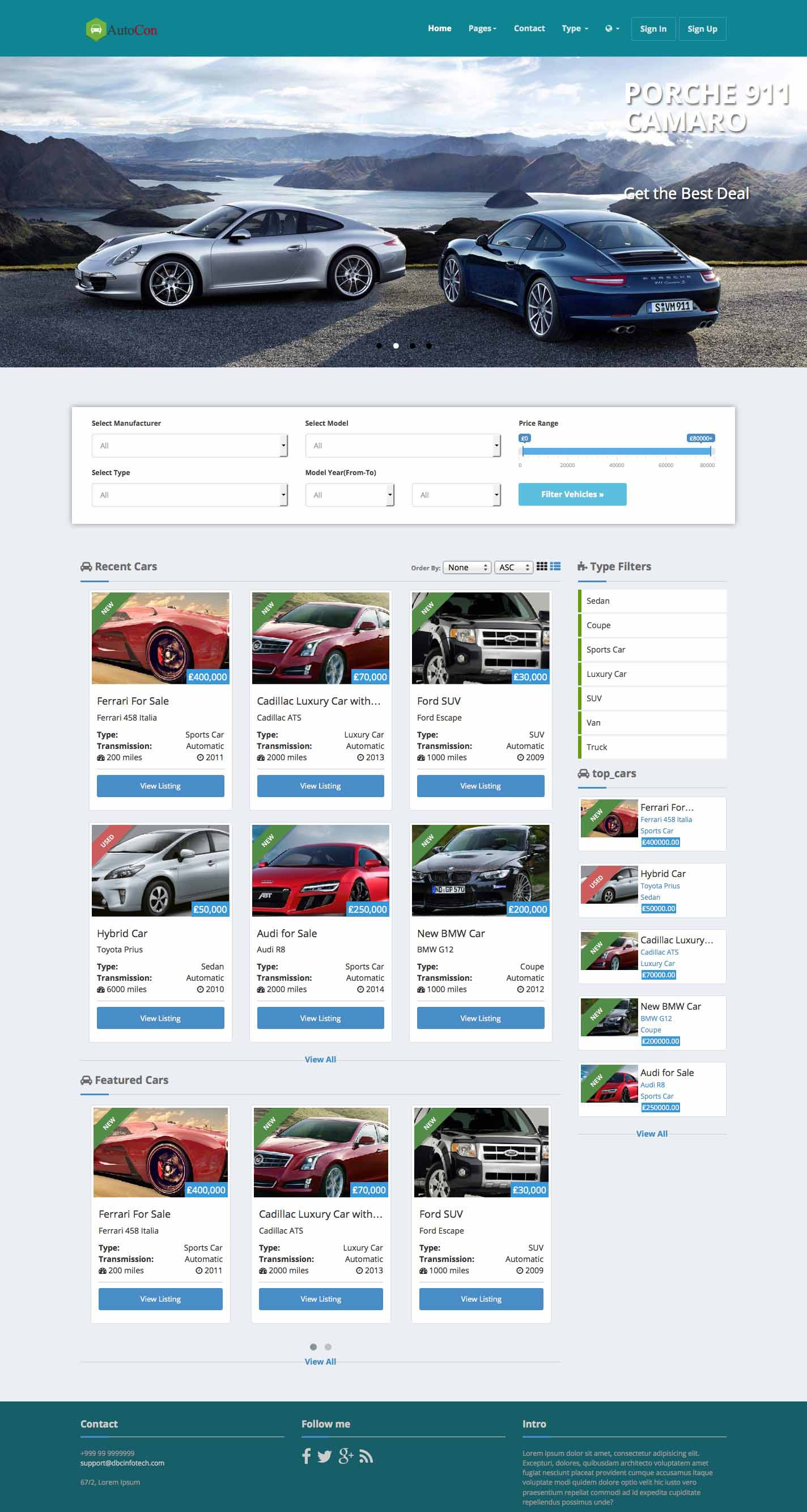
Task: Select second Featured Cars carousel dot
Action: (x=328, y=1347)
